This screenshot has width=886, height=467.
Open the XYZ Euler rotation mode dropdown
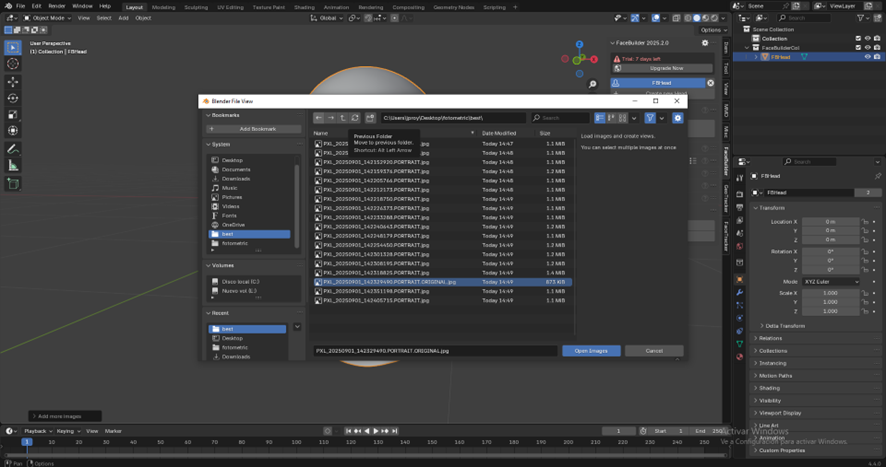coord(832,282)
